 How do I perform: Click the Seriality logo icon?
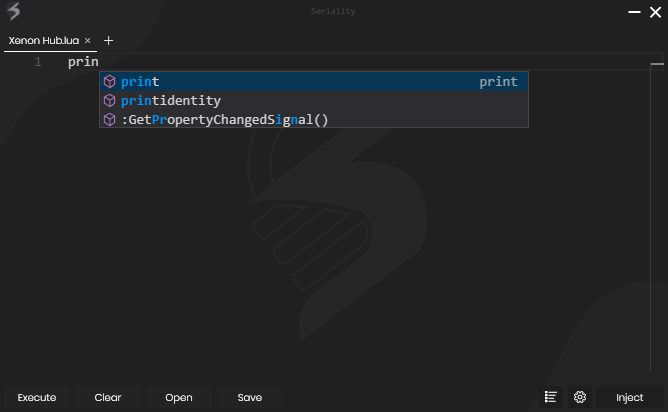pos(14,12)
